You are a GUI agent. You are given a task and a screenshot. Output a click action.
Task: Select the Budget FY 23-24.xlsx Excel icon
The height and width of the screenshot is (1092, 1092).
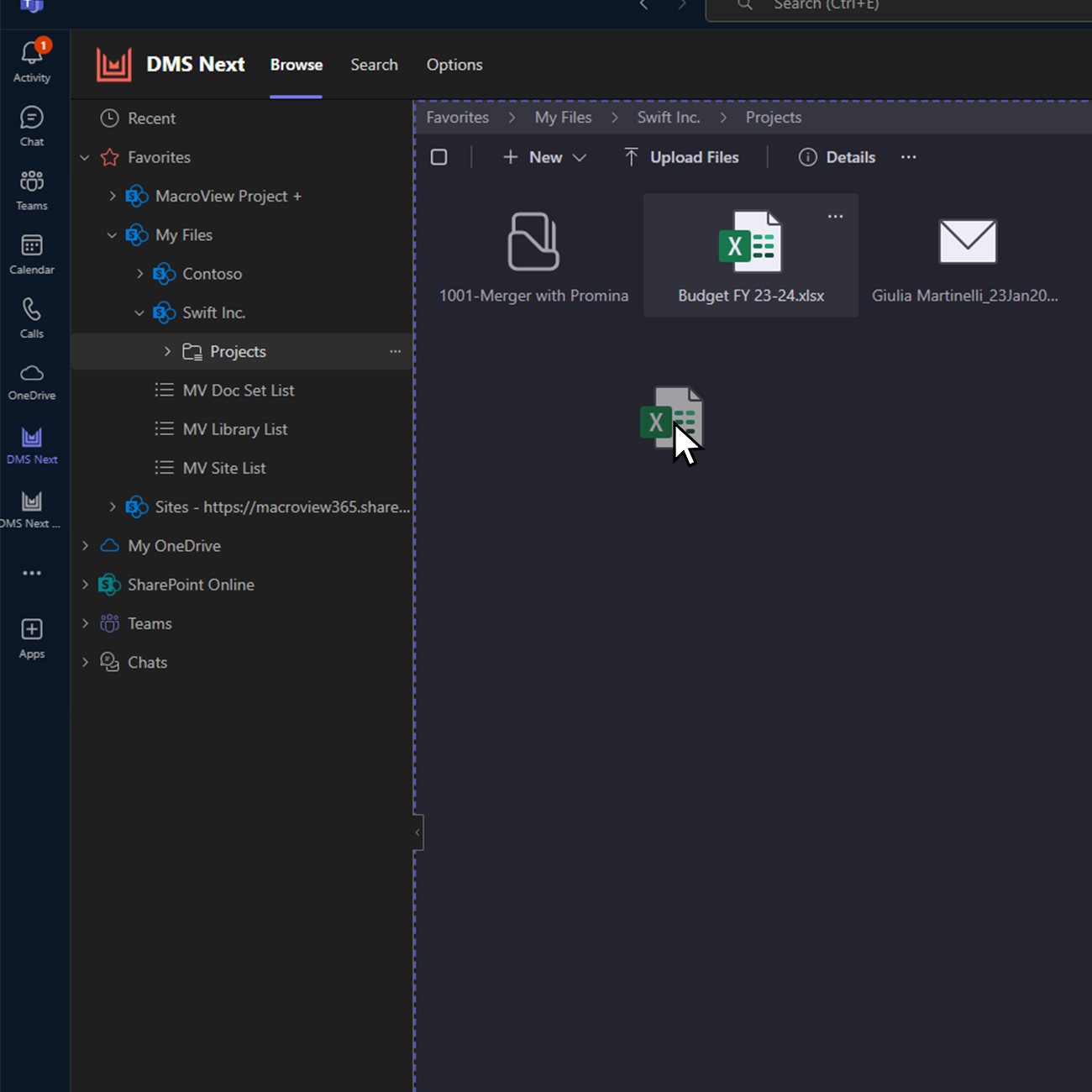point(750,242)
